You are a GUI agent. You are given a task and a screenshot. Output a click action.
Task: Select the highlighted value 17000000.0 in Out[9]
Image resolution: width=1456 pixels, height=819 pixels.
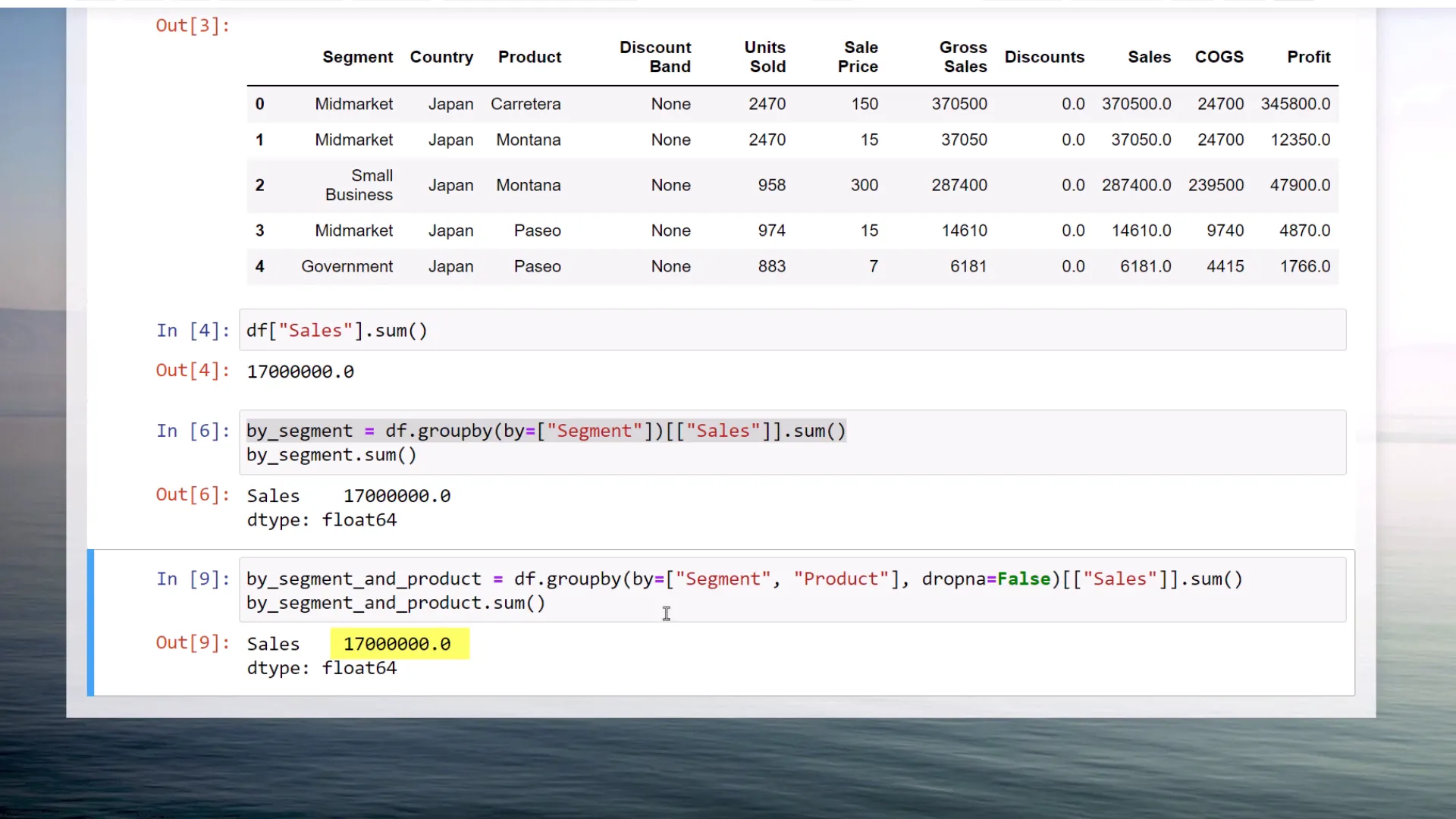[x=397, y=644]
